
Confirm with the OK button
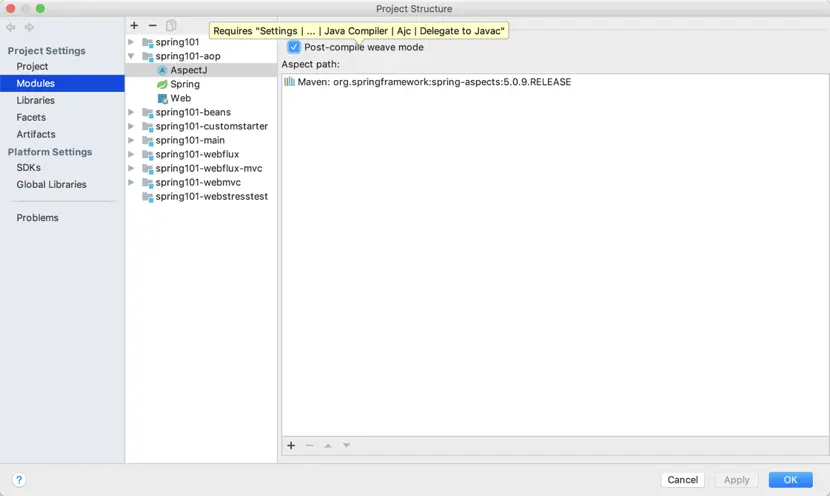790,480
